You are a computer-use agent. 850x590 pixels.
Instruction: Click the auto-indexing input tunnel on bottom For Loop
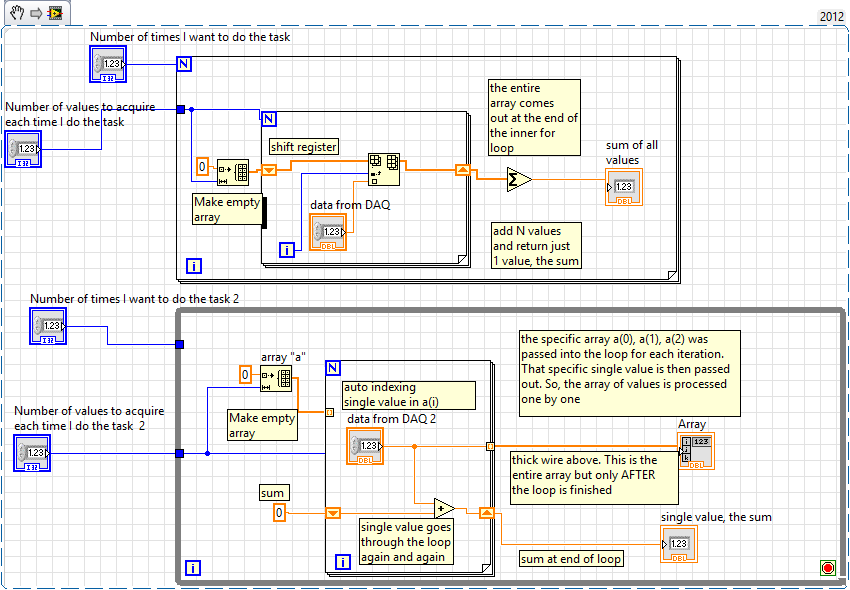(x=329, y=412)
